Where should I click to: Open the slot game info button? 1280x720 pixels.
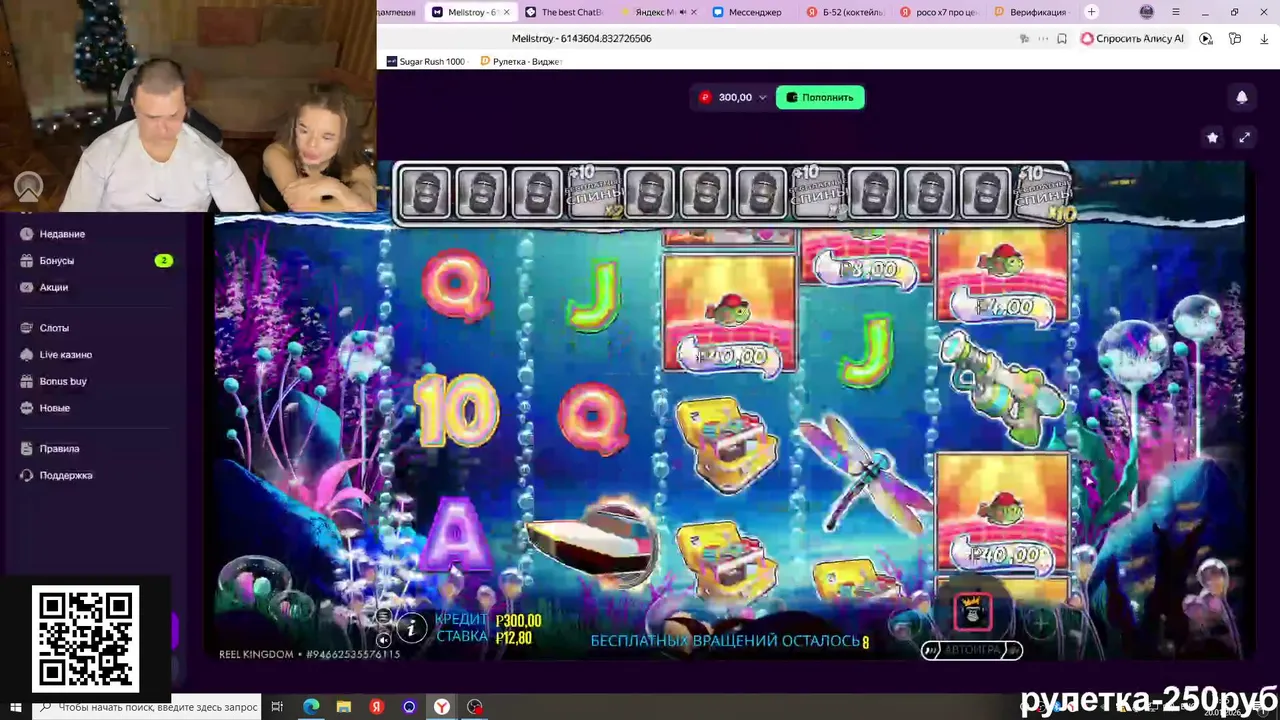pyautogui.click(x=411, y=628)
